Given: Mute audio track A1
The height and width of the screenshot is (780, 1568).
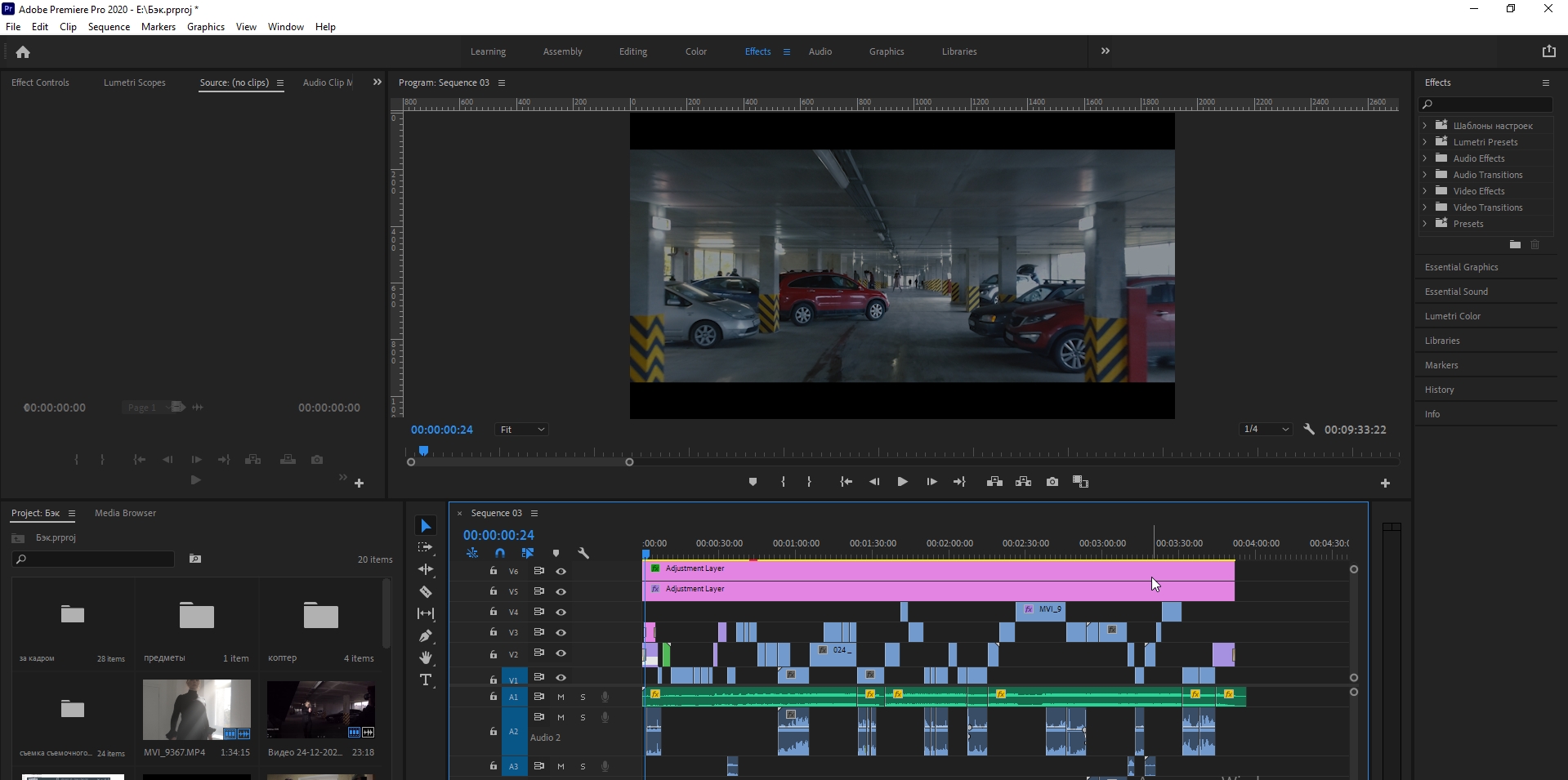Looking at the screenshot, I should click(561, 697).
